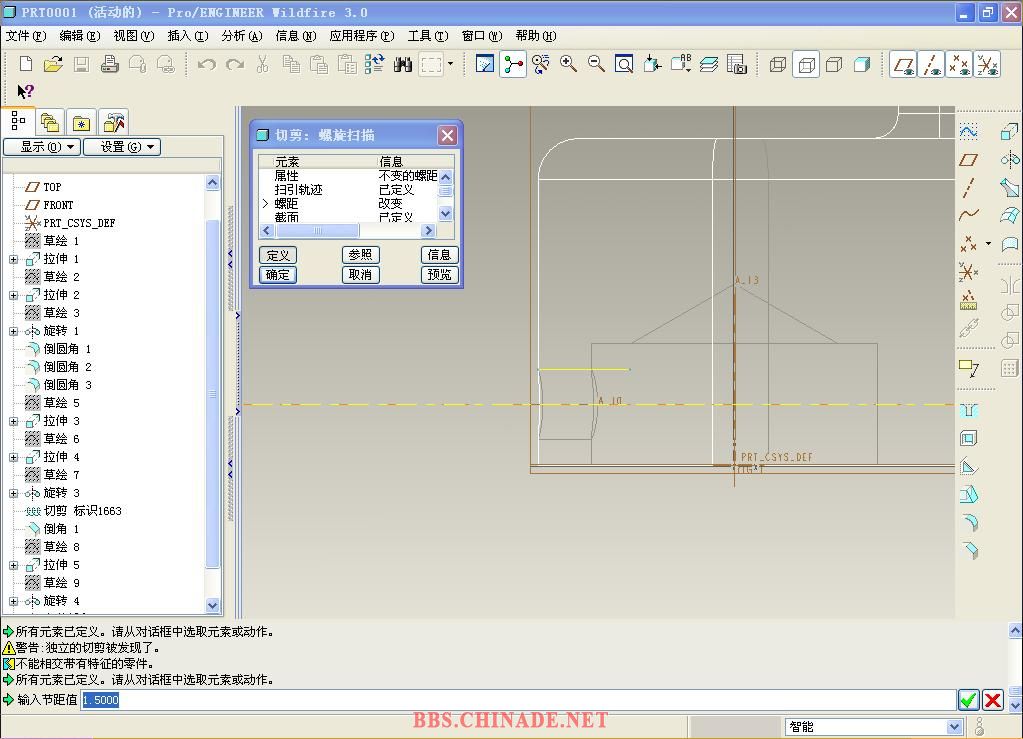Expand the 旋转 1 feature node
Screen dimensions: 1023x739
tap(13, 331)
